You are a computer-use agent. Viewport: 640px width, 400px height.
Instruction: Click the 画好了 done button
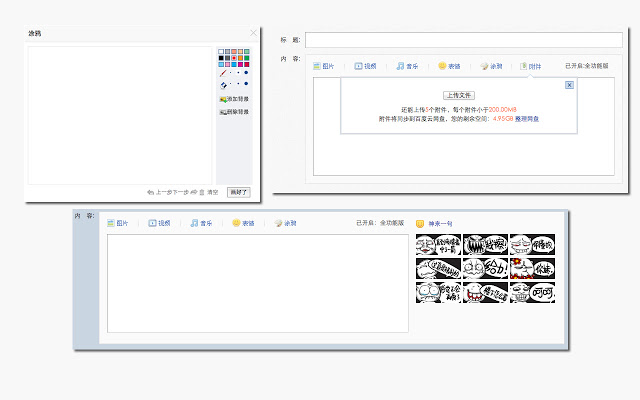pyautogui.click(x=239, y=192)
